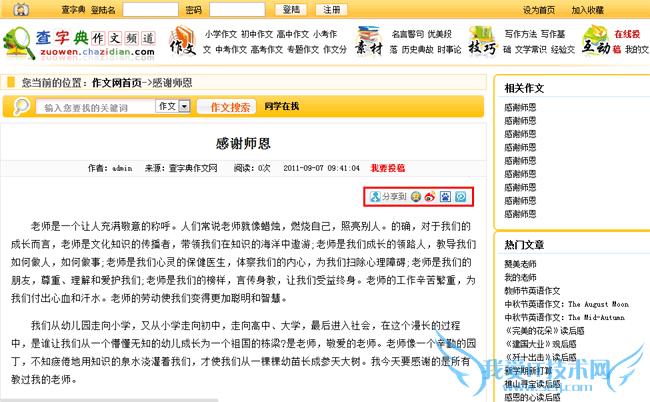Click the 来源: 查字典作文网 text
Screen dimensions: 650x402
click(x=181, y=168)
